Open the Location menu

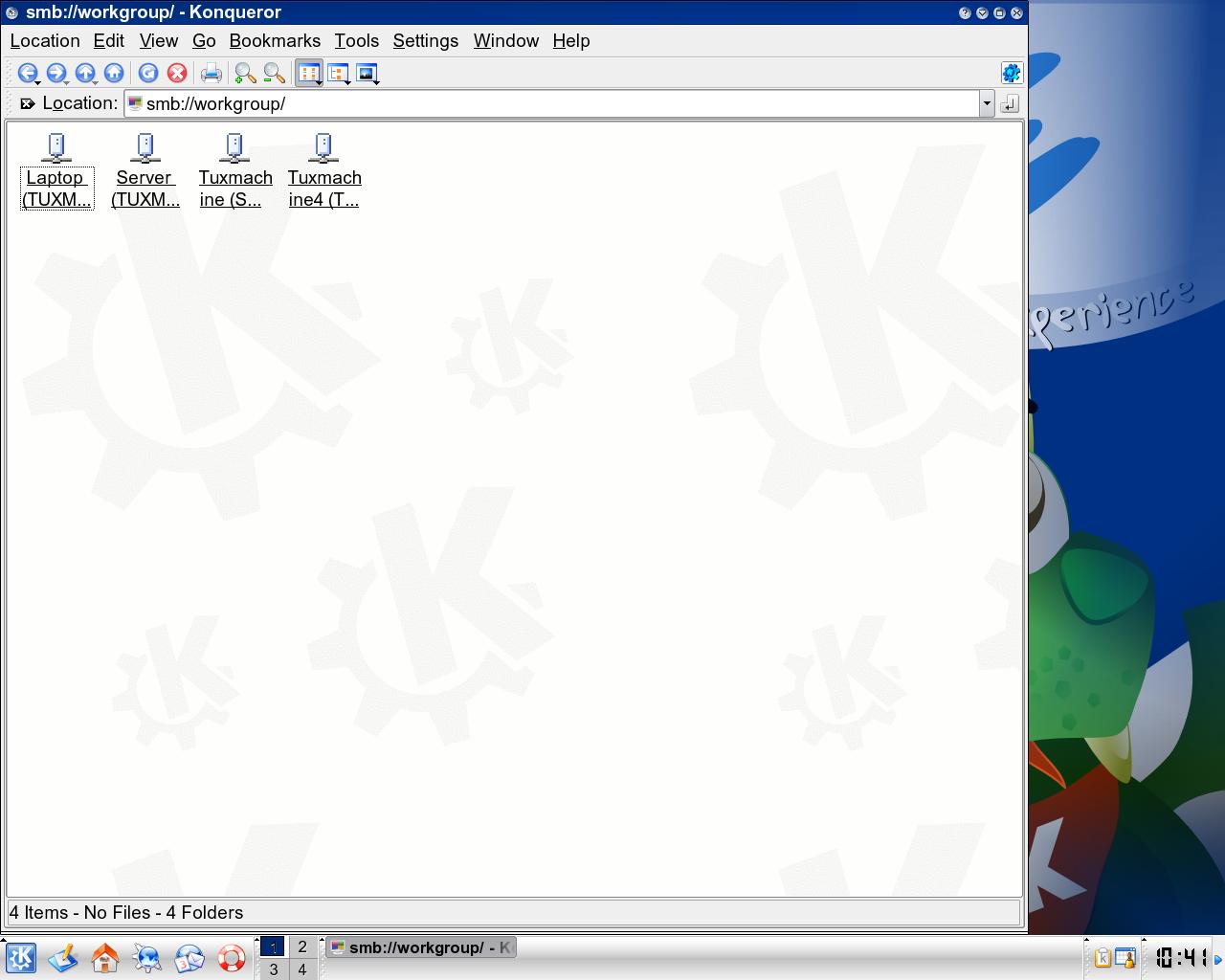point(45,40)
